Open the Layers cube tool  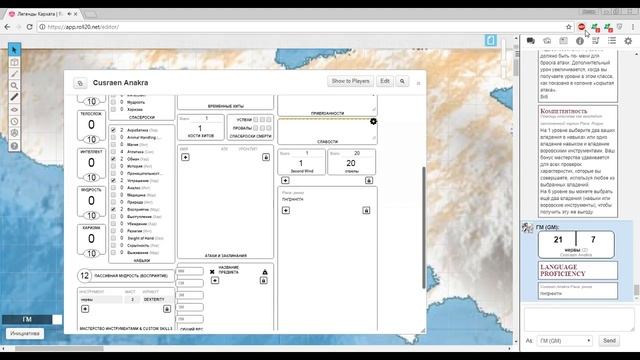pos(14,62)
